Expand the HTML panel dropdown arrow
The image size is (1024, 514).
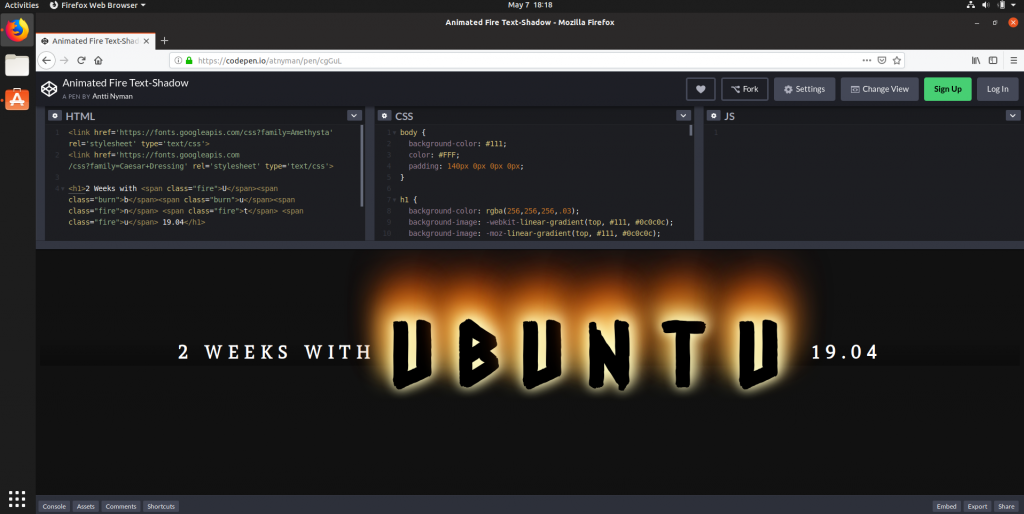pos(354,116)
